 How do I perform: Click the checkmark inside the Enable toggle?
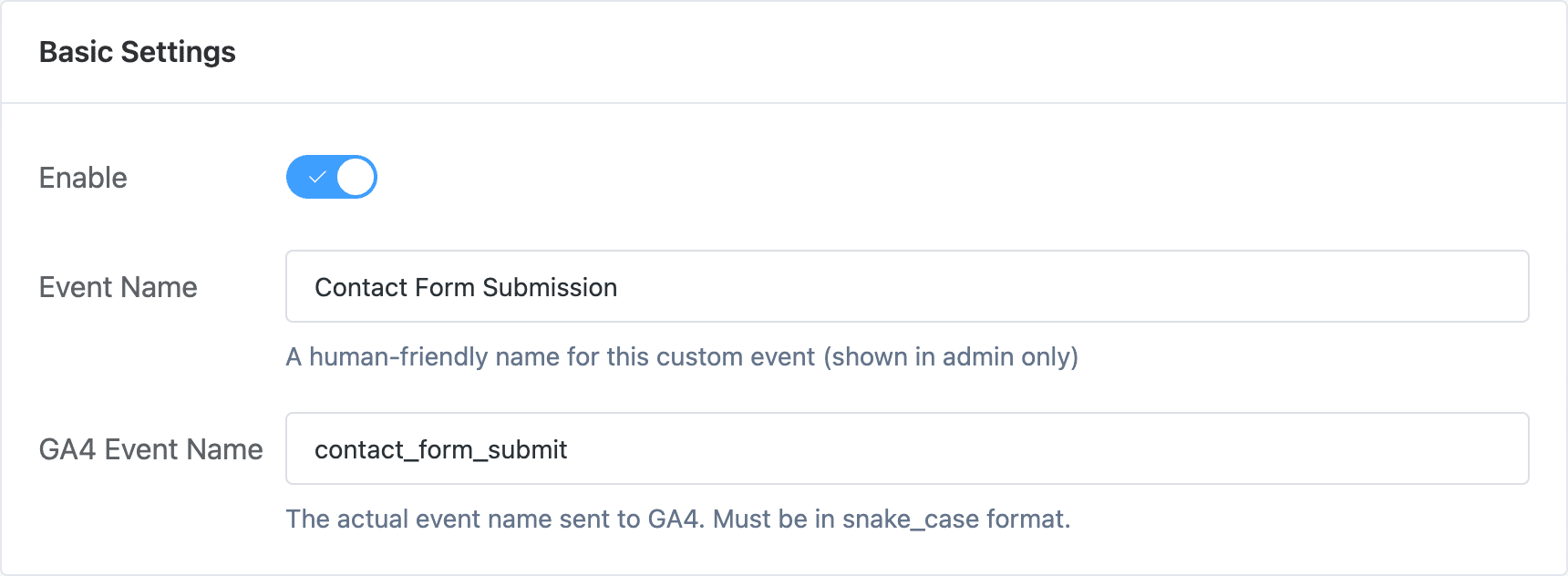point(315,177)
